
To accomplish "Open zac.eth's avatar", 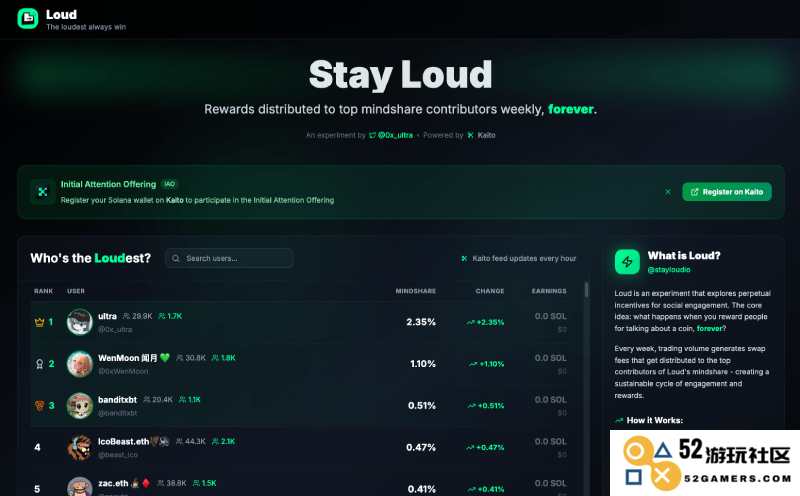I will tap(80, 487).
